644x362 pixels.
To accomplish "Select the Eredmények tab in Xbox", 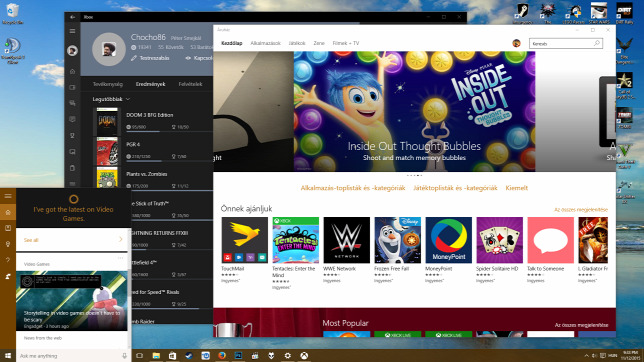I will click(x=150, y=84).
